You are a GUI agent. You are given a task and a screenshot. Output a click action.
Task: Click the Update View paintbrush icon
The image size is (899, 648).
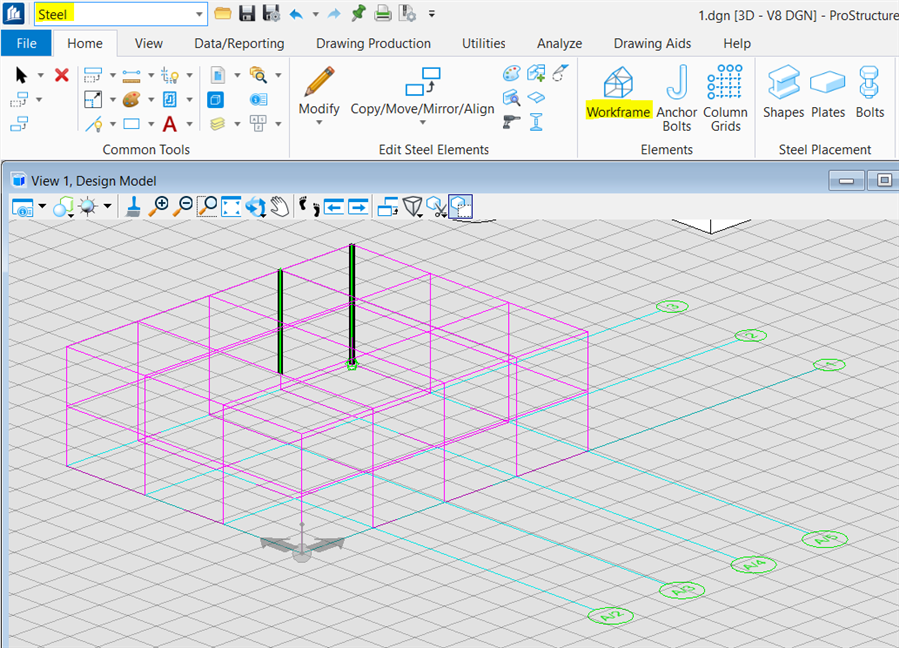click(133, 206)
